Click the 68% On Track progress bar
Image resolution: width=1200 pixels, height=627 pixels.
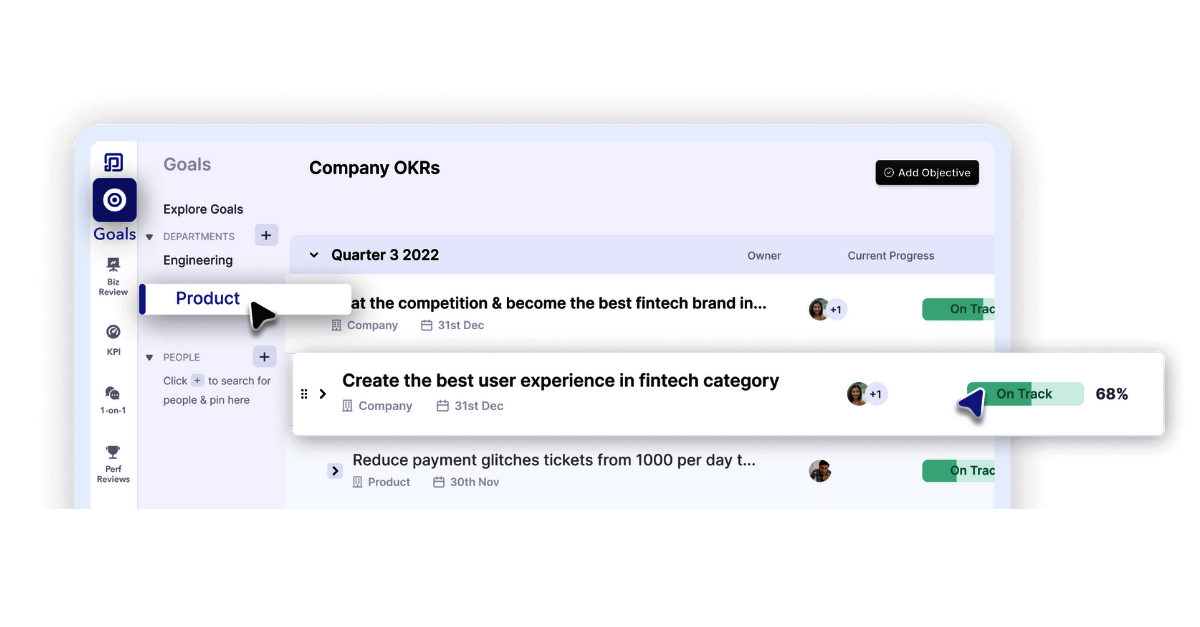click(1024, 393)
